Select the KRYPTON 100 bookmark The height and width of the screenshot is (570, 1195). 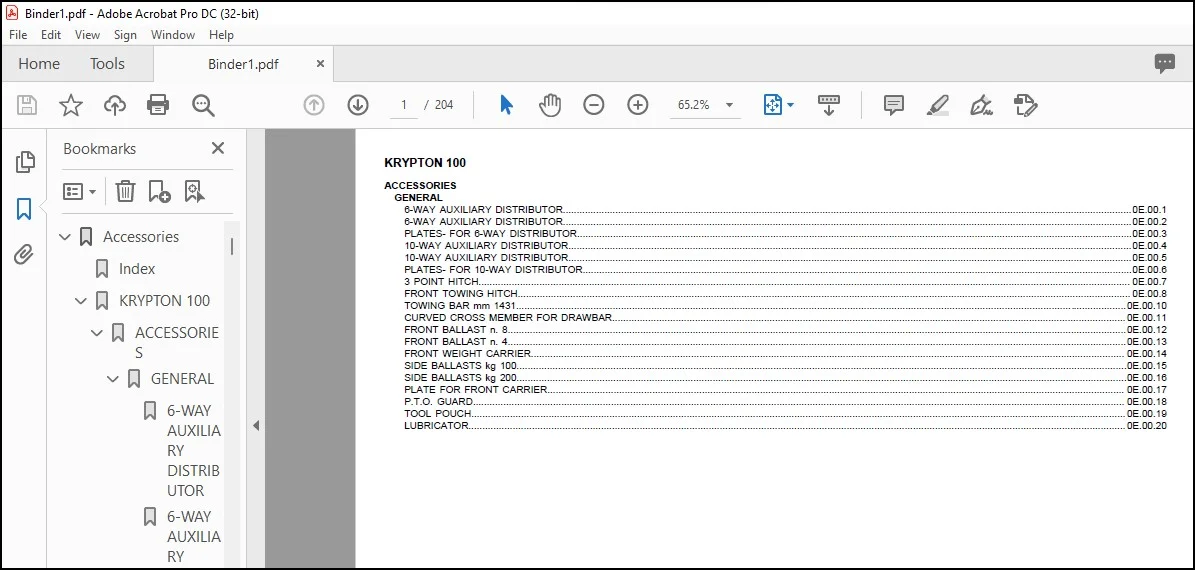[165, 301]
